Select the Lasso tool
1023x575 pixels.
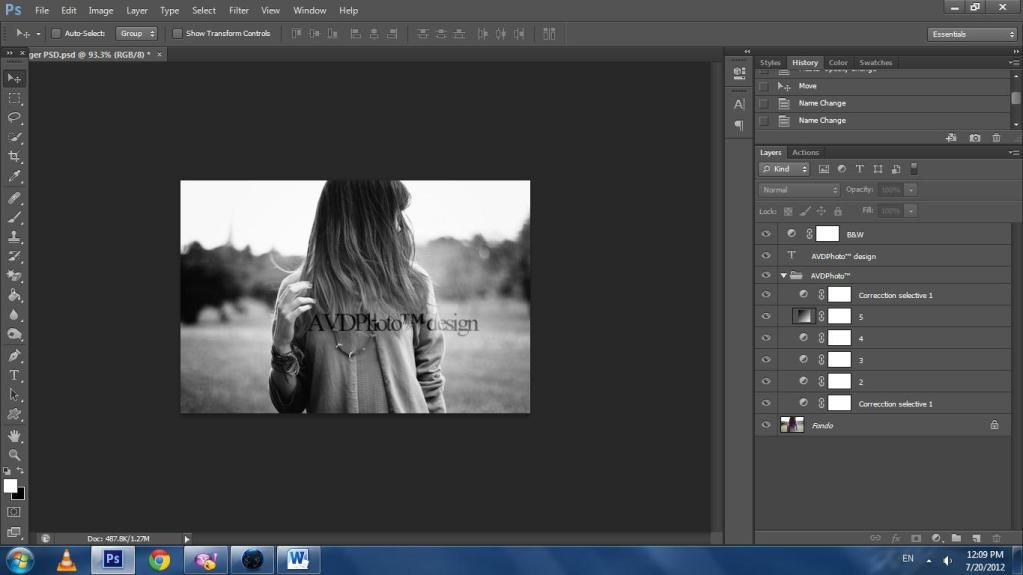(x=14, y=117)
